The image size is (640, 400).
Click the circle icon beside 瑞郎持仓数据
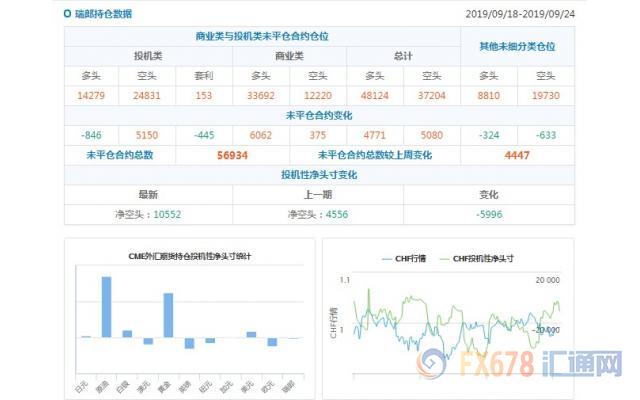coord(67,14)
